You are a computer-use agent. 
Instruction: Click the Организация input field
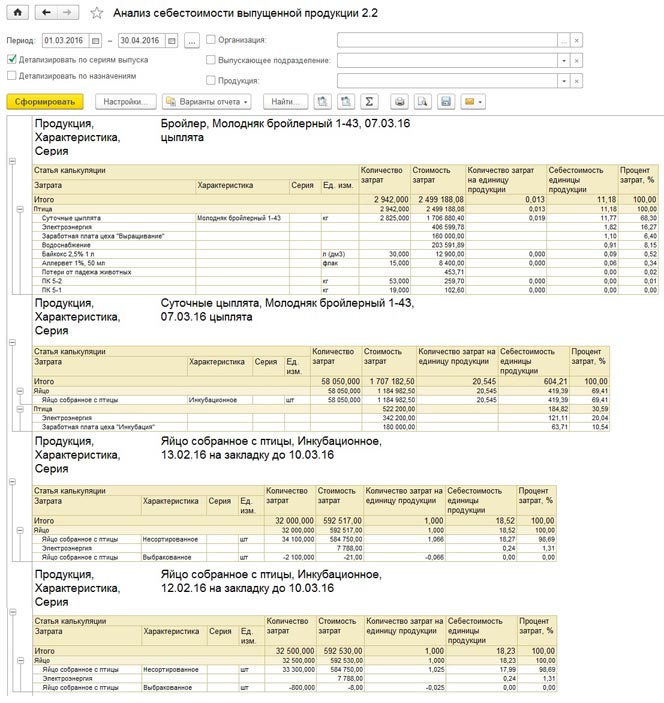[447, 40]
